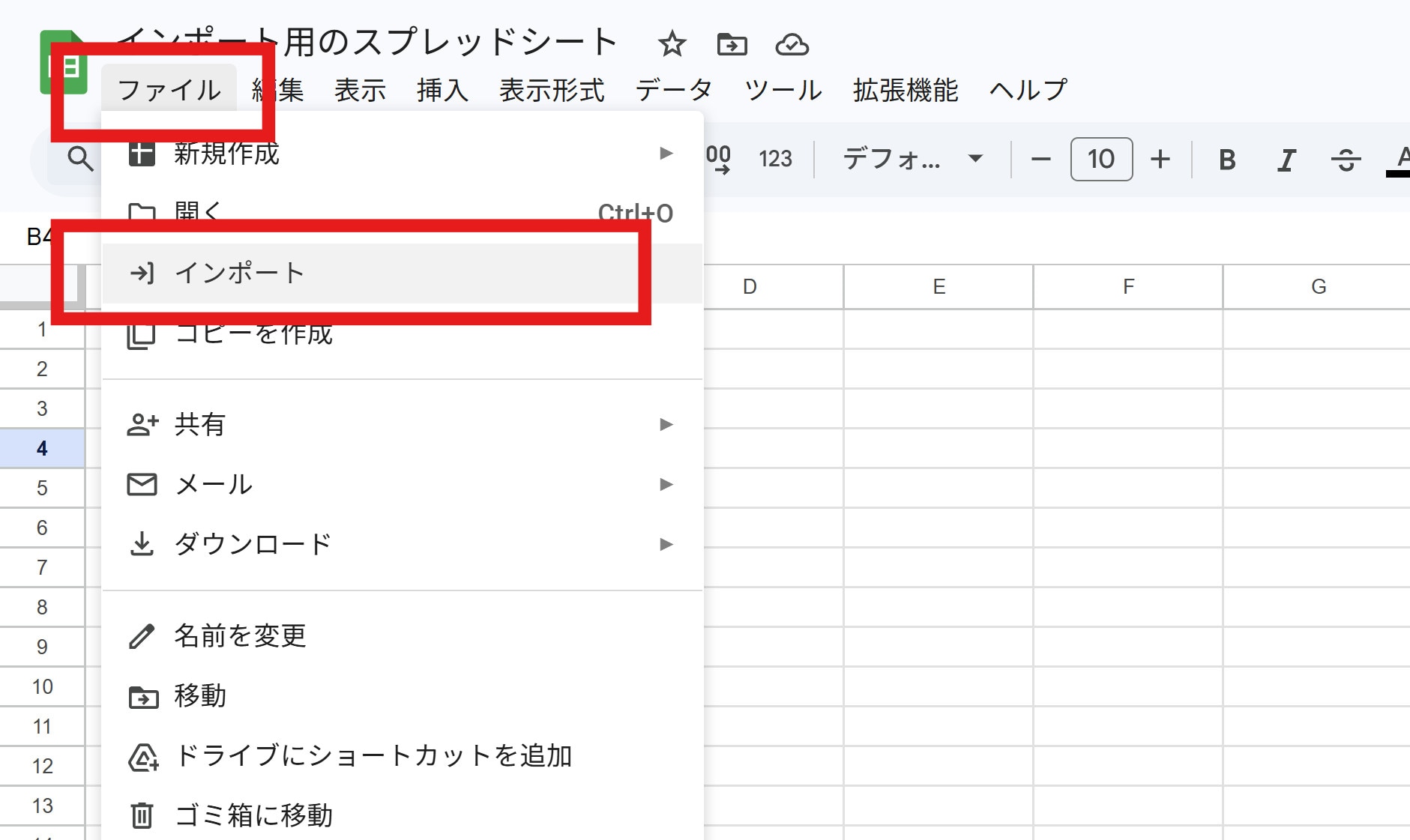Click the search magnifier icon in toolbar

(x=79, y=159)
